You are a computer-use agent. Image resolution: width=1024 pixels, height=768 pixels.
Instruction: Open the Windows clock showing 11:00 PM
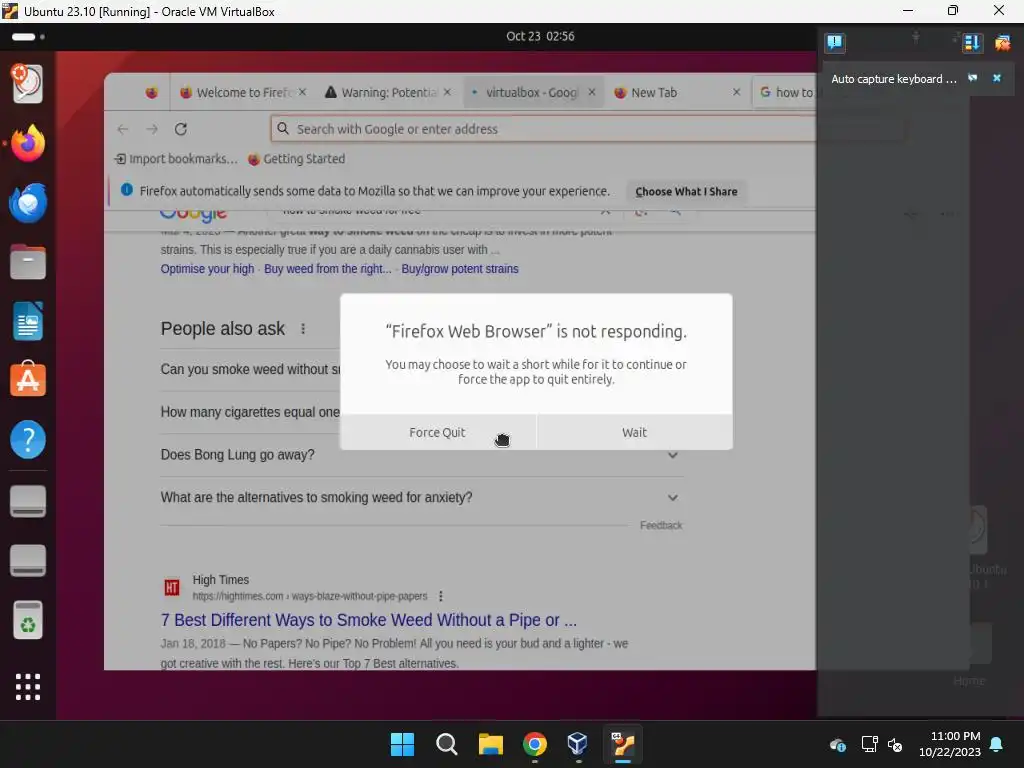tap(950, 744)
